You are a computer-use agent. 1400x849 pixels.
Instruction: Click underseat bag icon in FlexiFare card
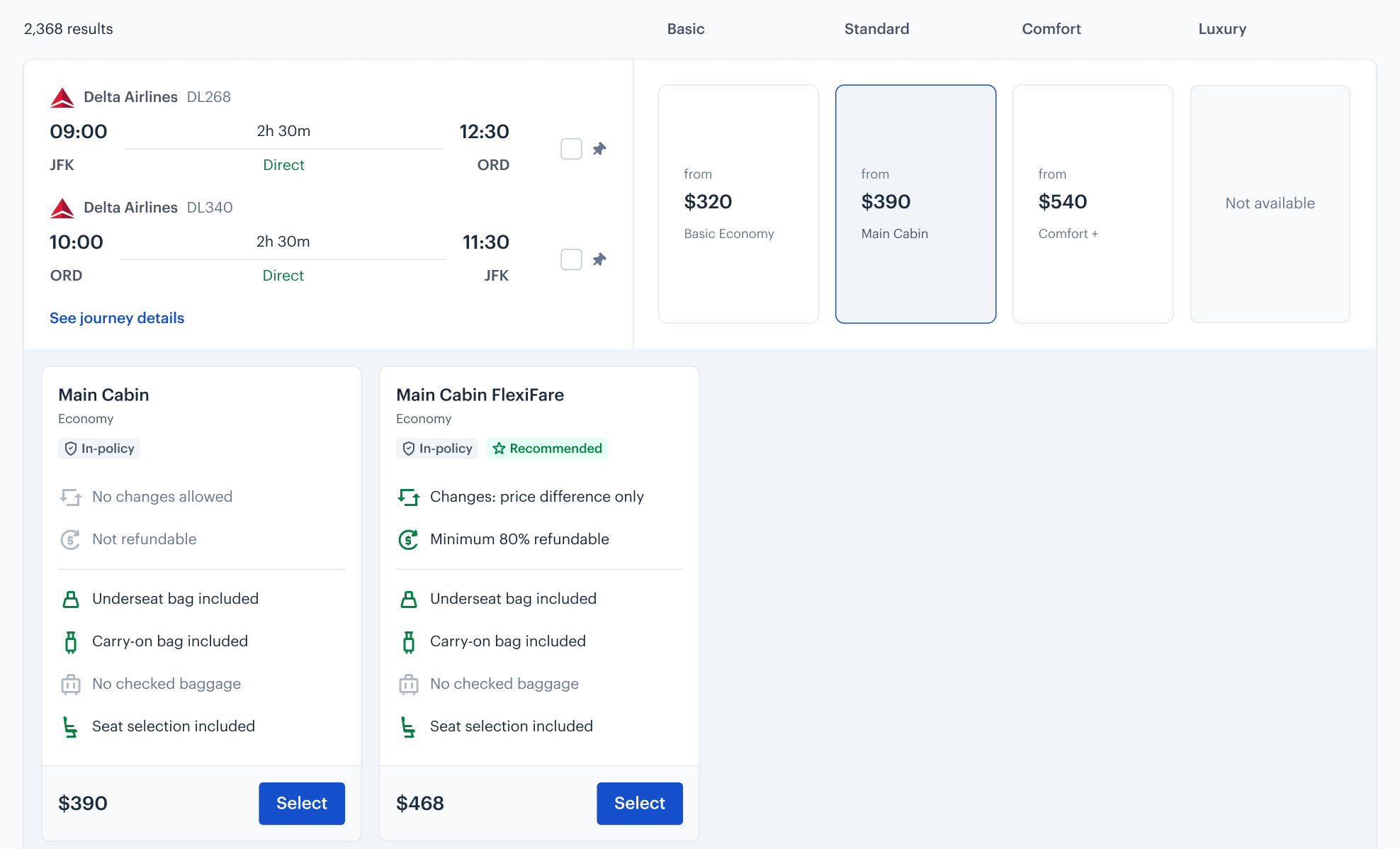click(409, 599)
